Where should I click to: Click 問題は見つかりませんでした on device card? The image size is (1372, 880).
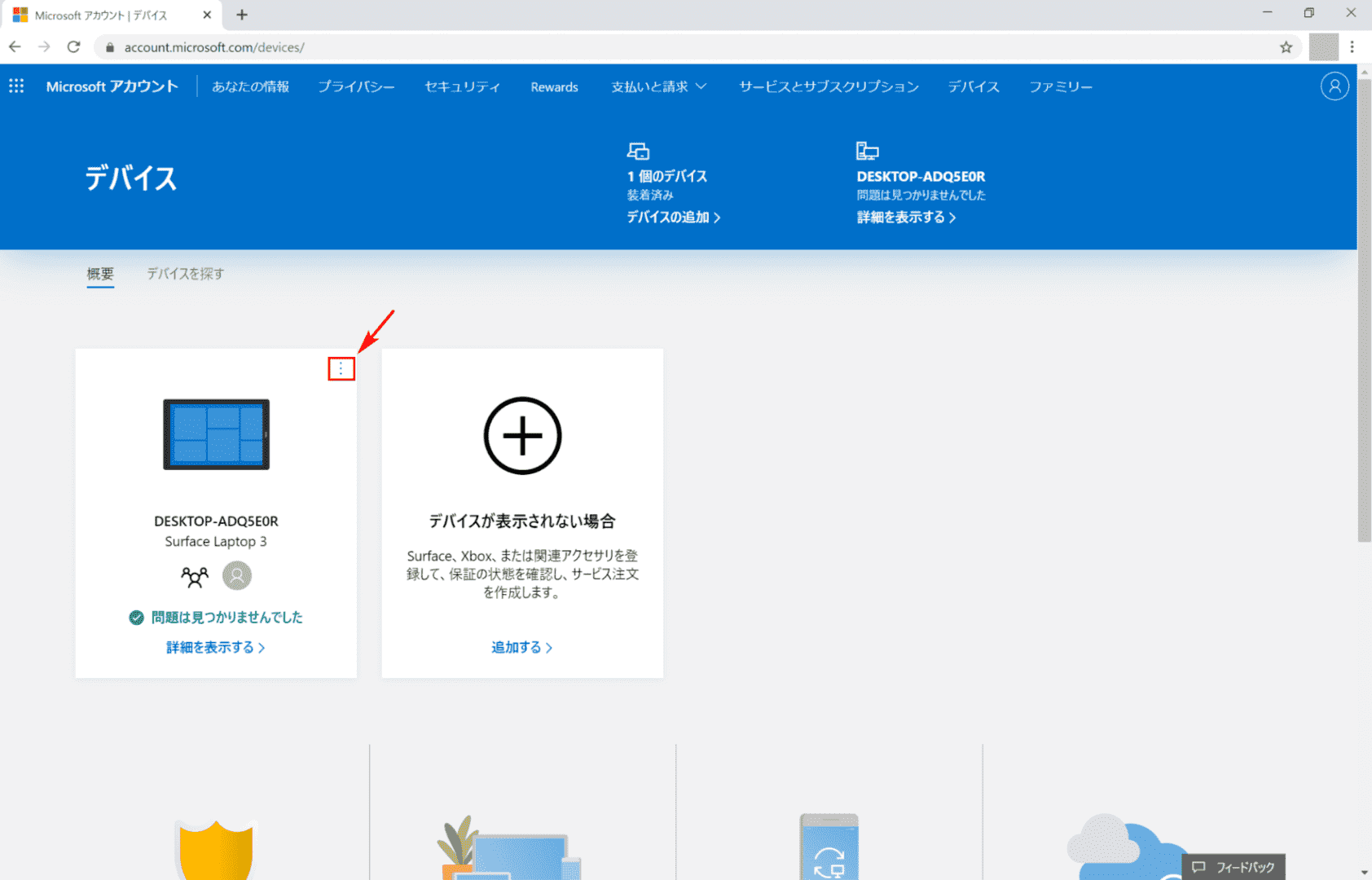click(x=226, y=618)
